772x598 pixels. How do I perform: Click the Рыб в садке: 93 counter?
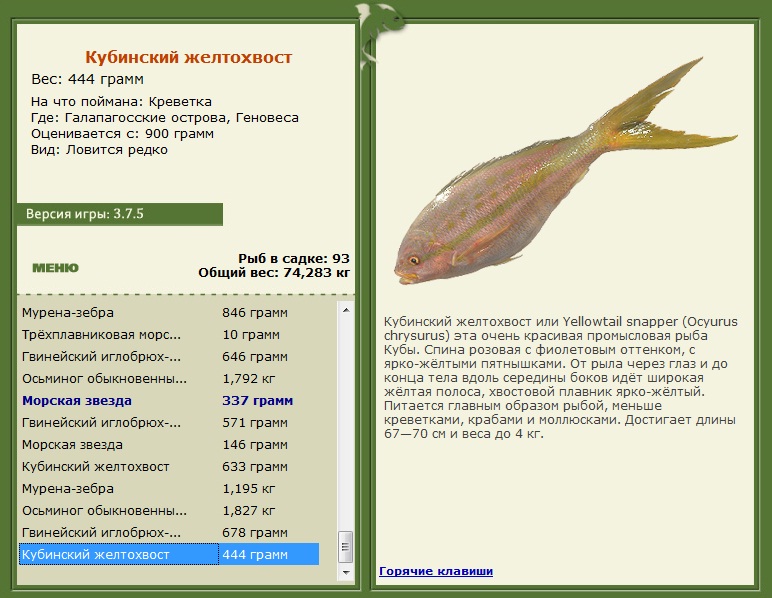[x=294, y=258]
